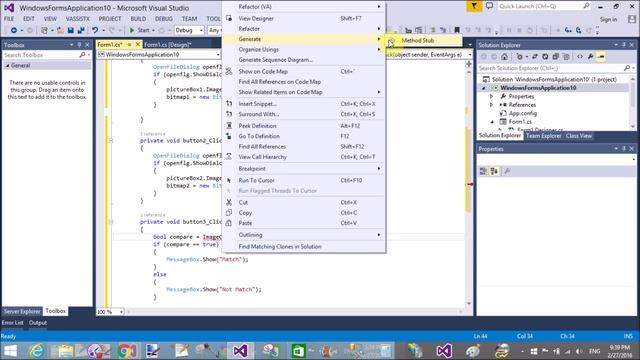Open Chrome from the taskbar
Screen dimensions: 640x360
[x=127, y=351]
